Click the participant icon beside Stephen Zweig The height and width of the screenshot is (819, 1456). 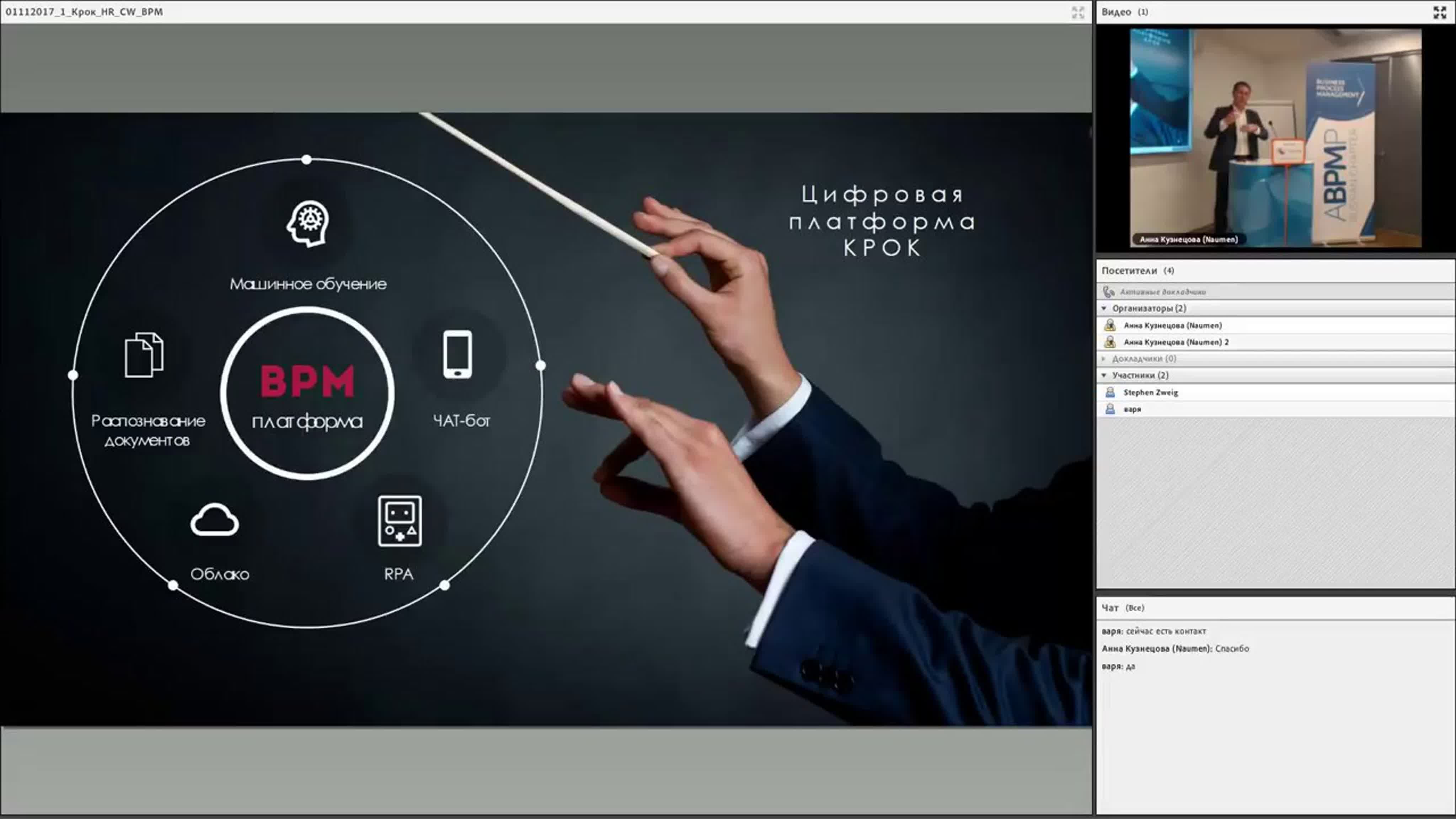coord(1110,392)
